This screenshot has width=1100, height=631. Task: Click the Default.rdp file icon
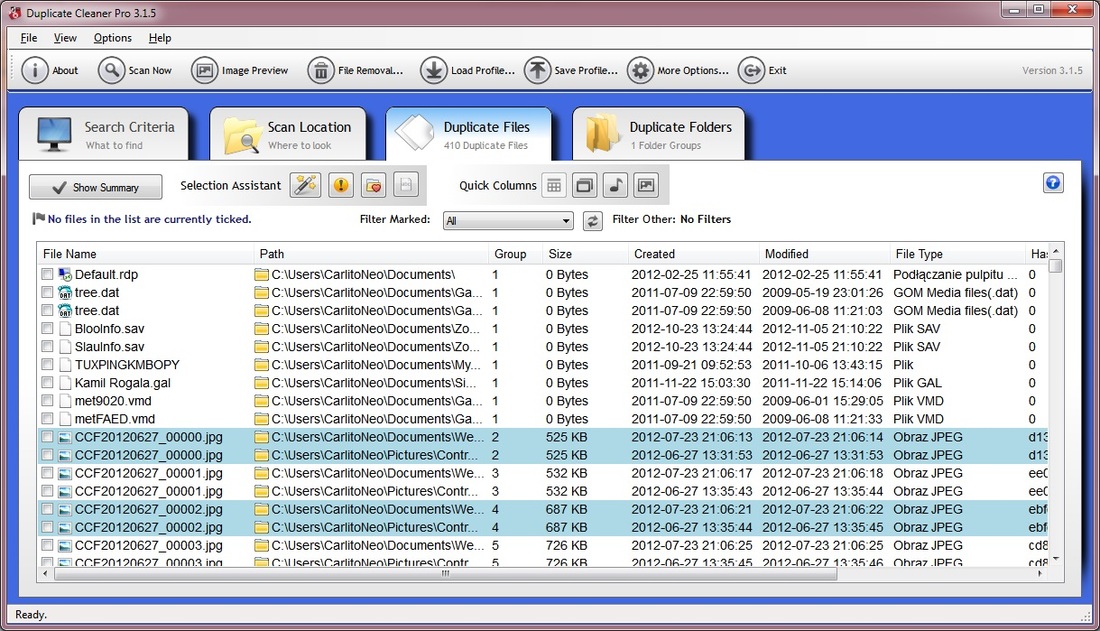65,274
